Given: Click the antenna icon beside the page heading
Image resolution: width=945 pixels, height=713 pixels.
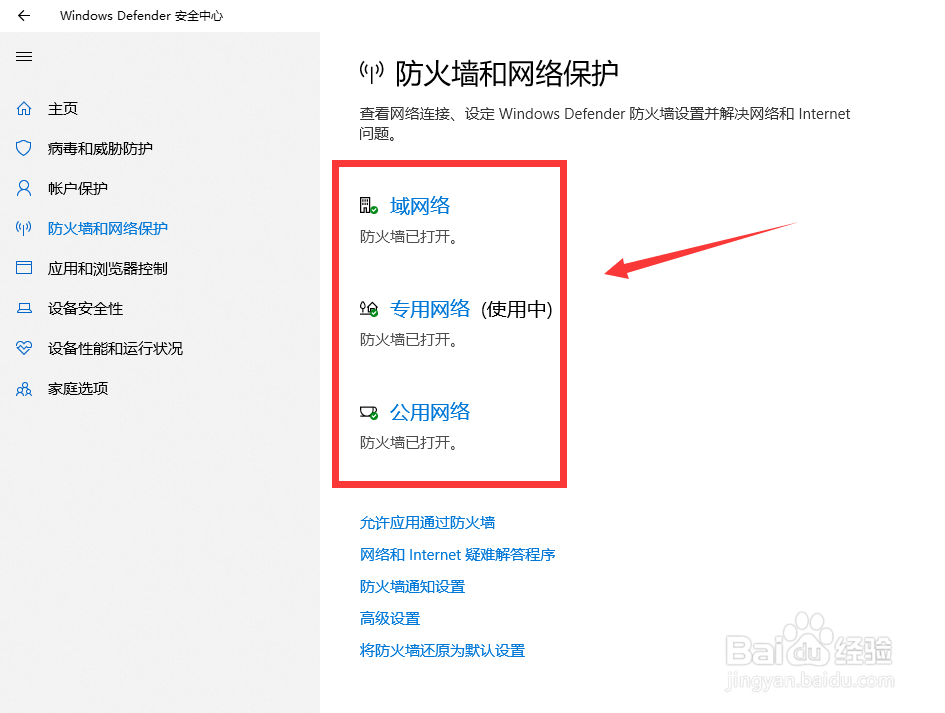Looking at the screenshot, I should (x=371, y=72).
